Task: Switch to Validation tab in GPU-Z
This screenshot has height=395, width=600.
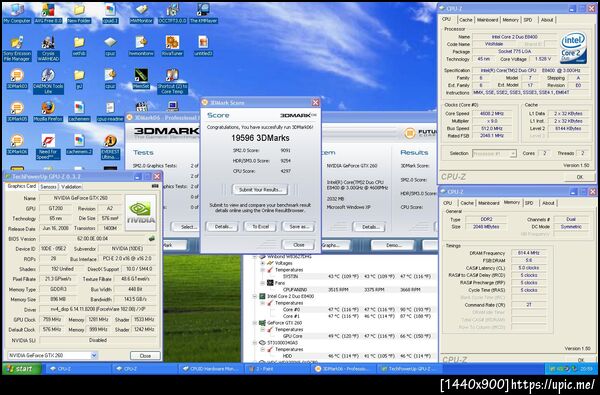Action: point(71,187)
